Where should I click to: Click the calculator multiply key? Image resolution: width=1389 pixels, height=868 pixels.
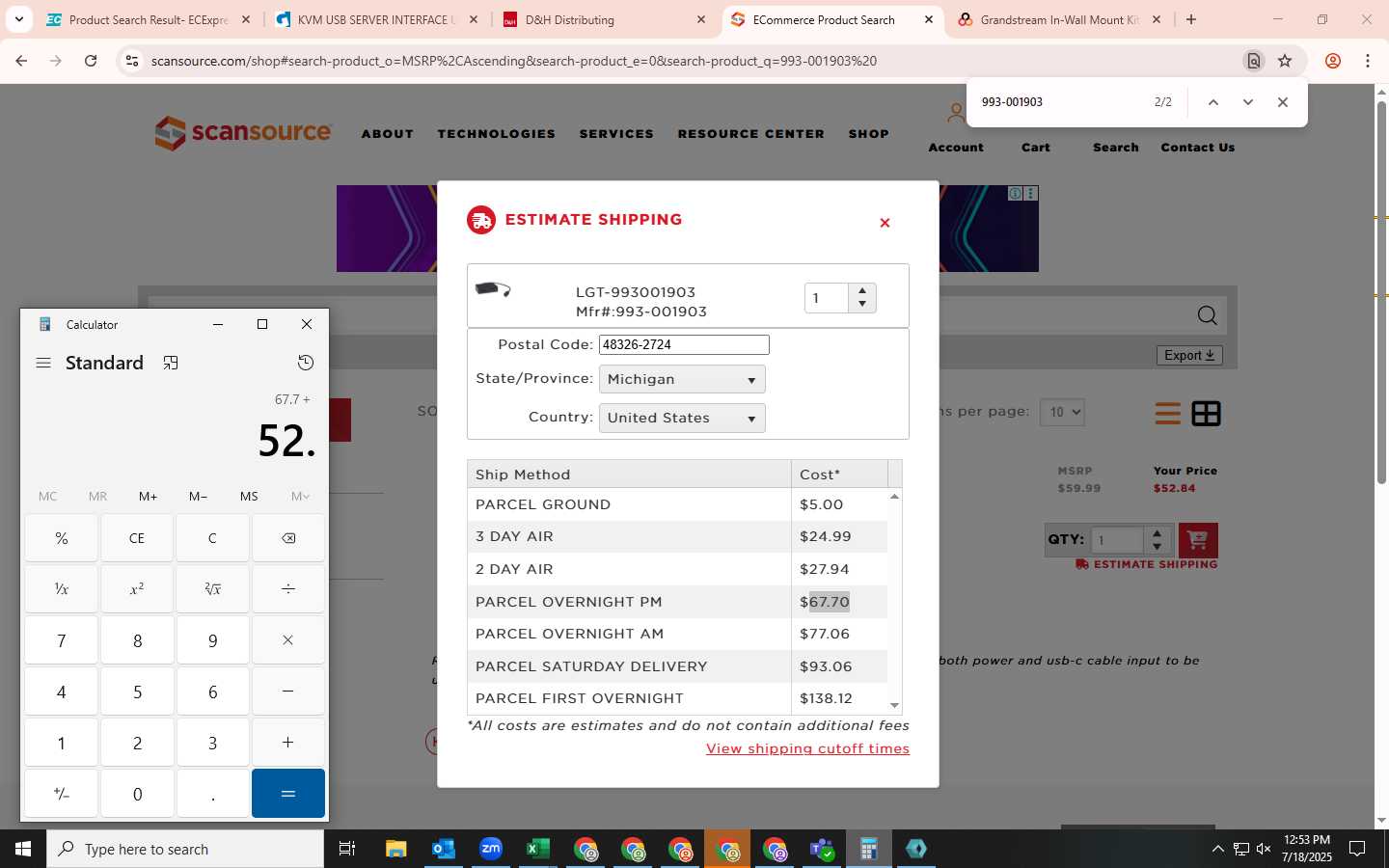[x=288, y=640]
